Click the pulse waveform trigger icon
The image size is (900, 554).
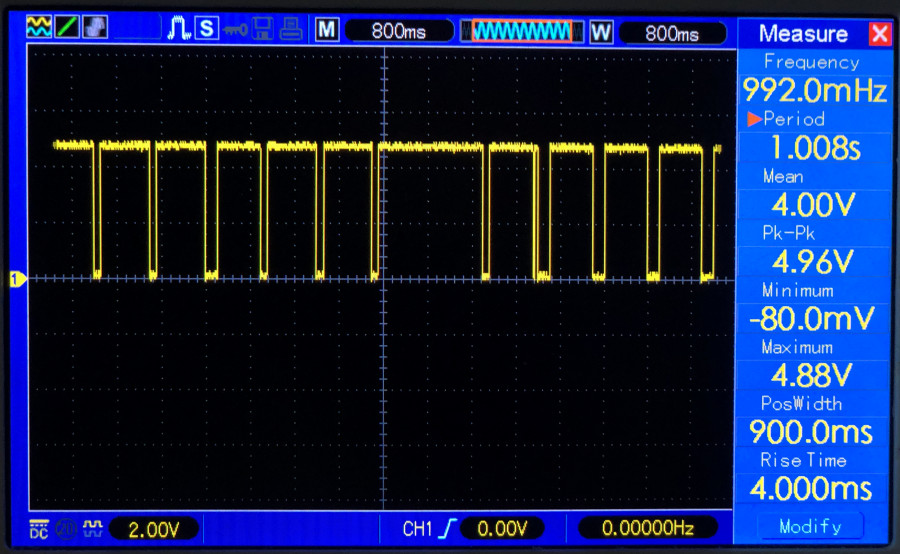point(179,28)
